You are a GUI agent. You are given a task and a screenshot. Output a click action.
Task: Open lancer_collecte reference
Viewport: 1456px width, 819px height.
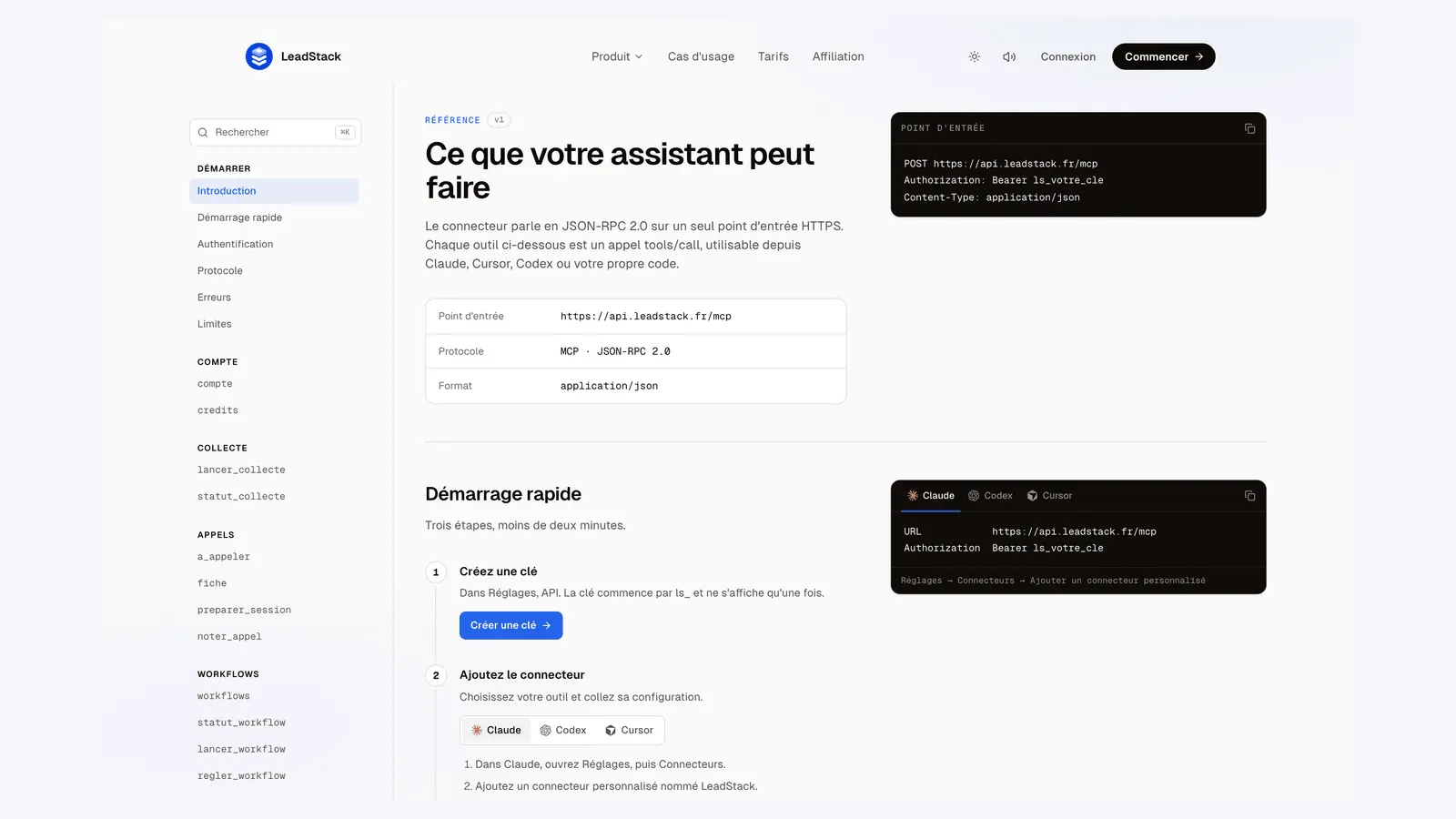tap(241, 470)
